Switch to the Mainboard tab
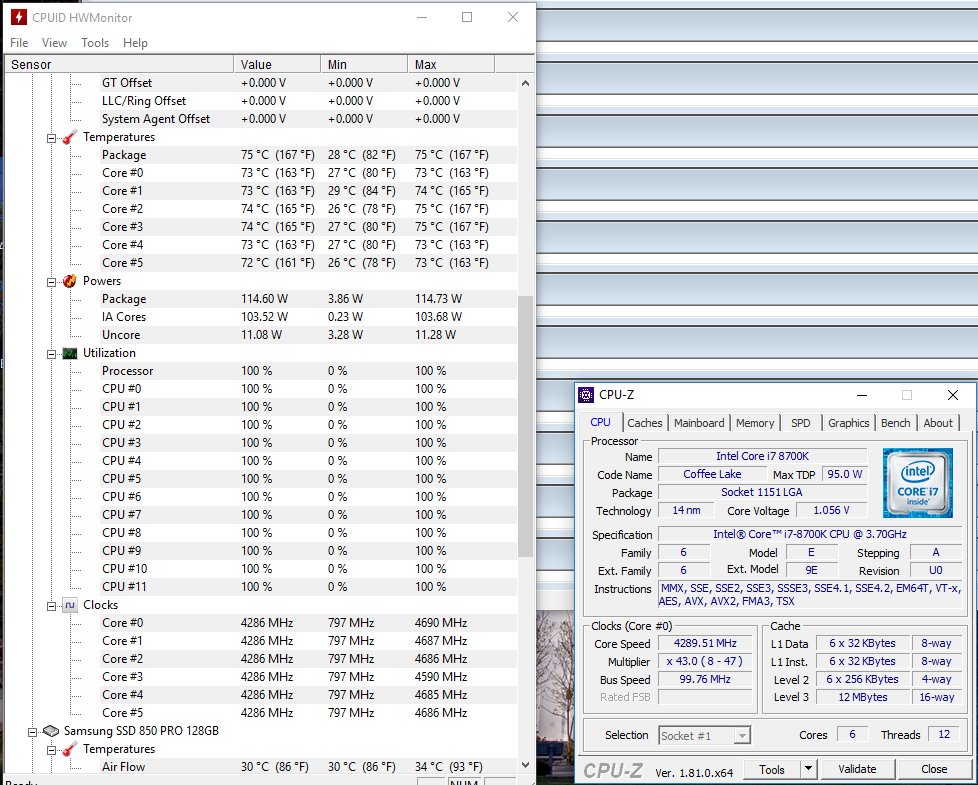 699,423
